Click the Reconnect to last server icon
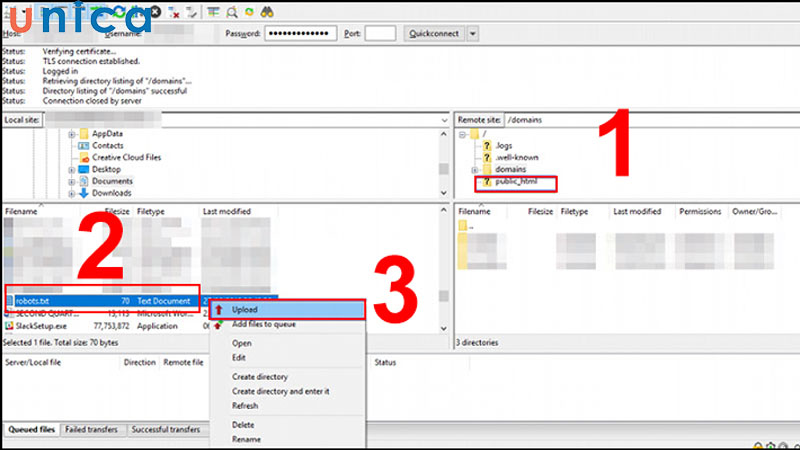The width and height of the screenshot is (800, 450). coord(191,12)
